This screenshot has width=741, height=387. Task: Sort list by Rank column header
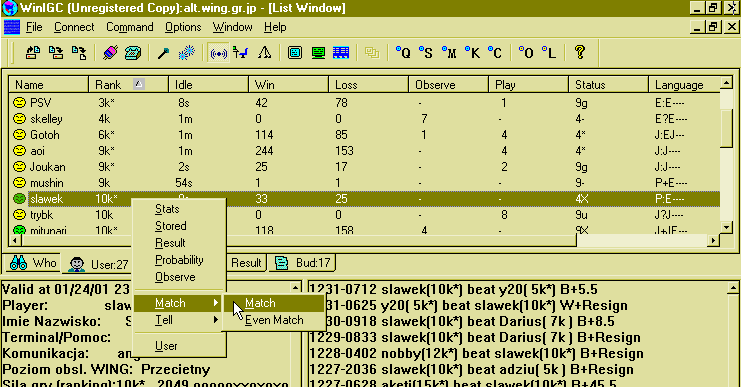click(x=129, y=85)
